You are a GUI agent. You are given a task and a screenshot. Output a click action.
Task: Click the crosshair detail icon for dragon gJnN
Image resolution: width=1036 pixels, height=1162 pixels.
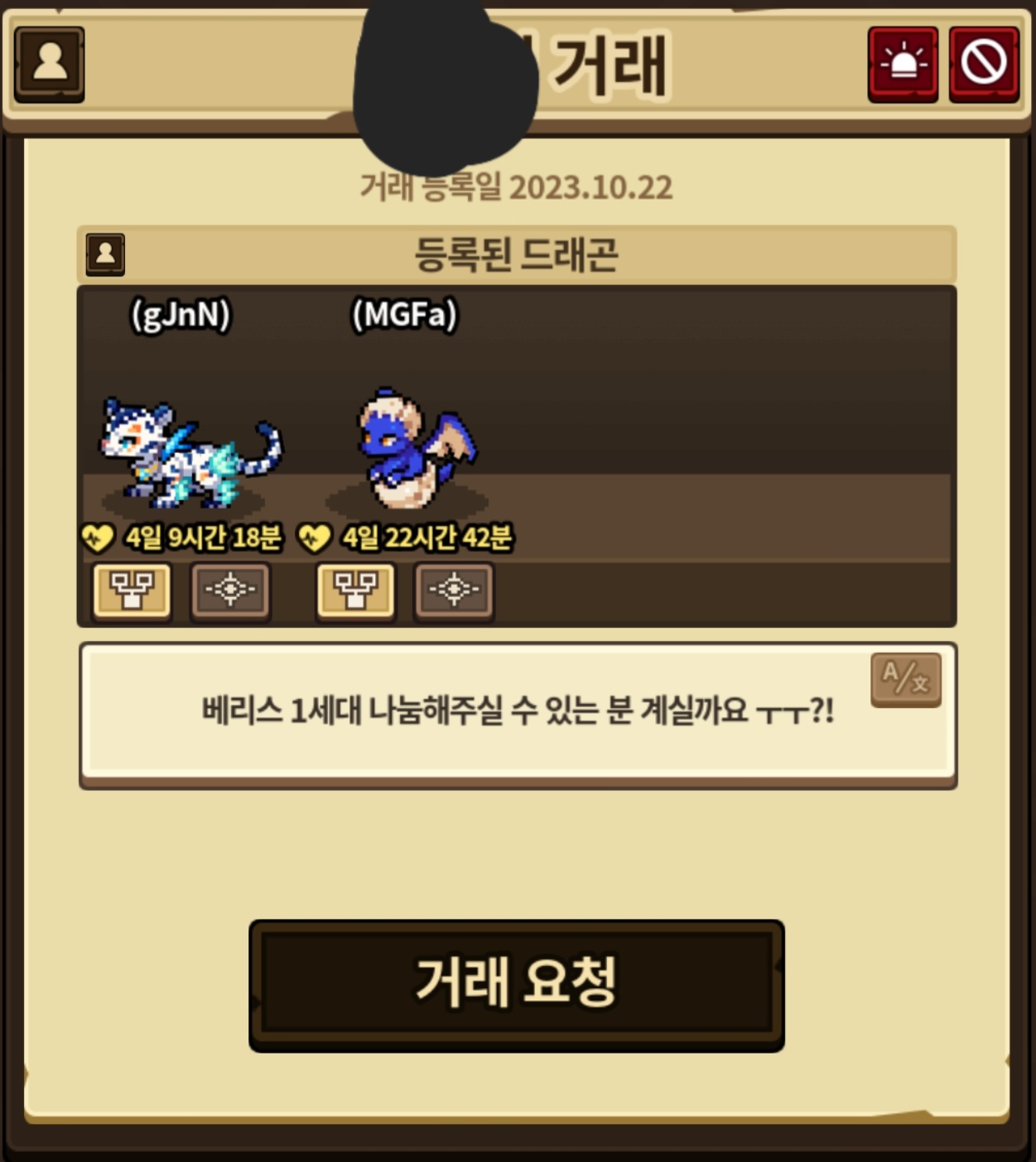pyautogui.click(x=230, y=591)
